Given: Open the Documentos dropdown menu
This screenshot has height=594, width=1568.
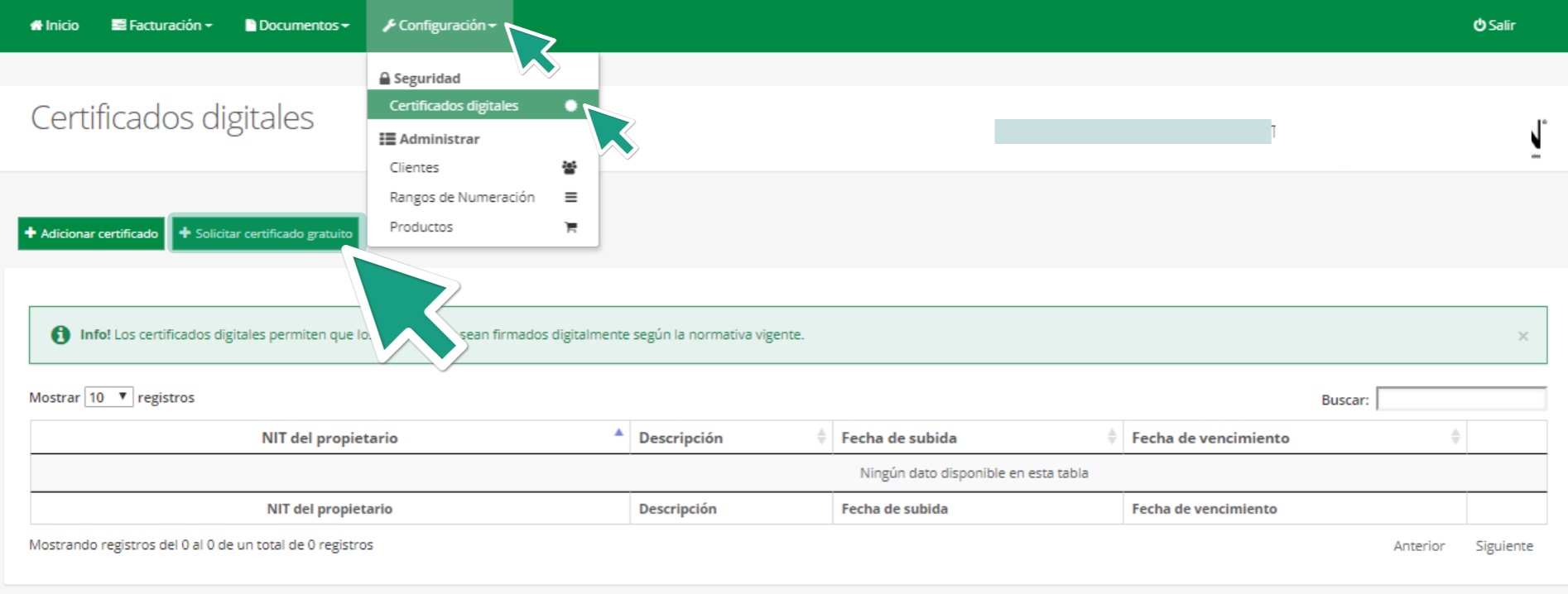Looking at the screenshot, I should 297,26.
